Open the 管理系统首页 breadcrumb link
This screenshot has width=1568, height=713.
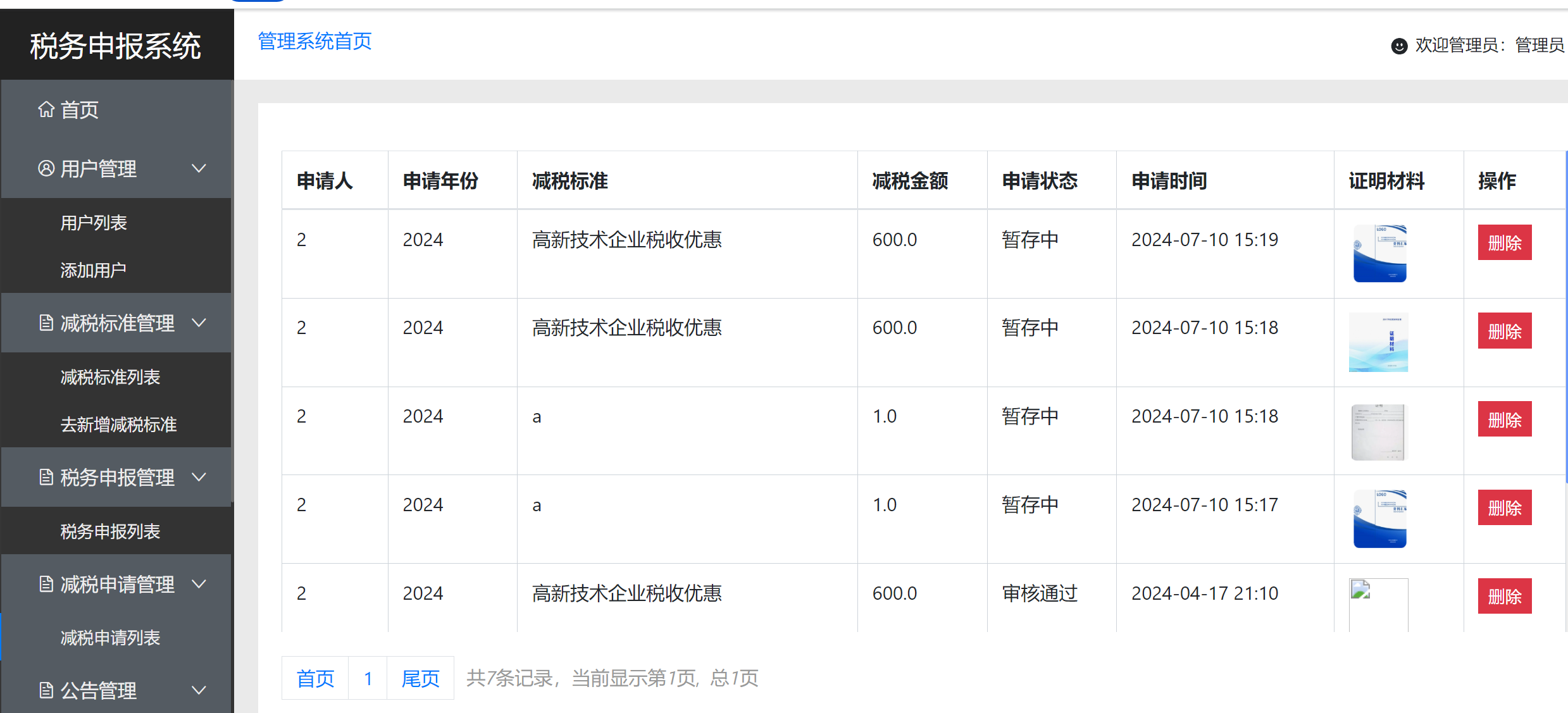(314, 41)
